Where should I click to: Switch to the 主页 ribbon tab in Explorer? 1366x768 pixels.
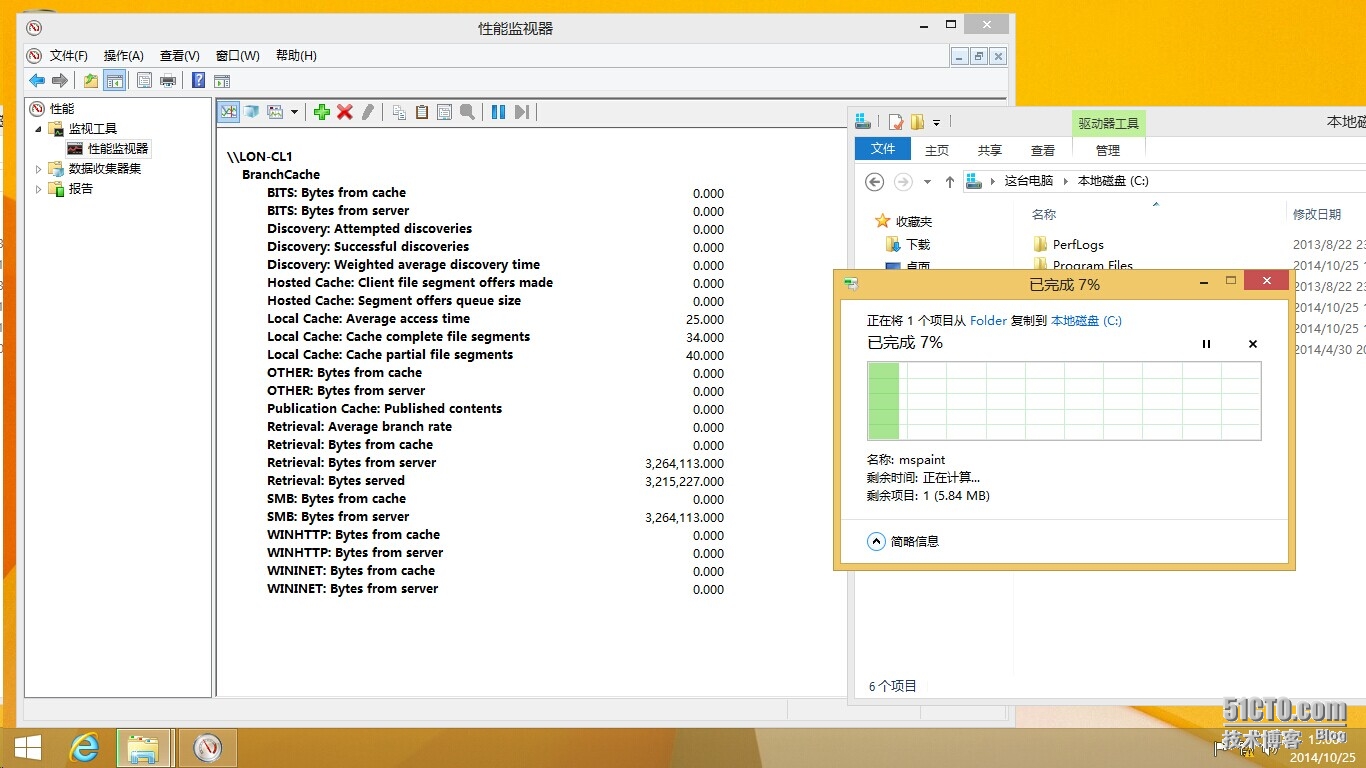pyautogui.click(x=937, y=150)
